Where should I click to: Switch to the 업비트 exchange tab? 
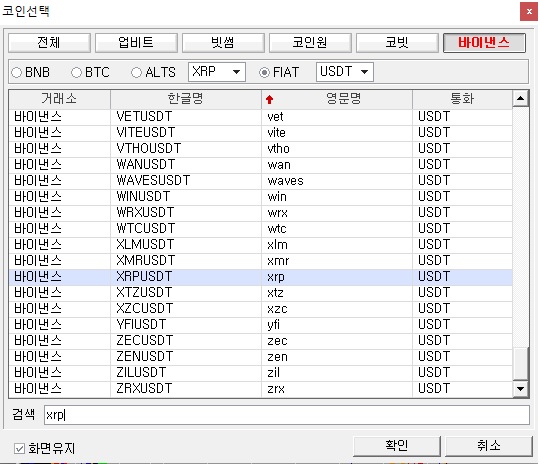[x=136, y=43]
